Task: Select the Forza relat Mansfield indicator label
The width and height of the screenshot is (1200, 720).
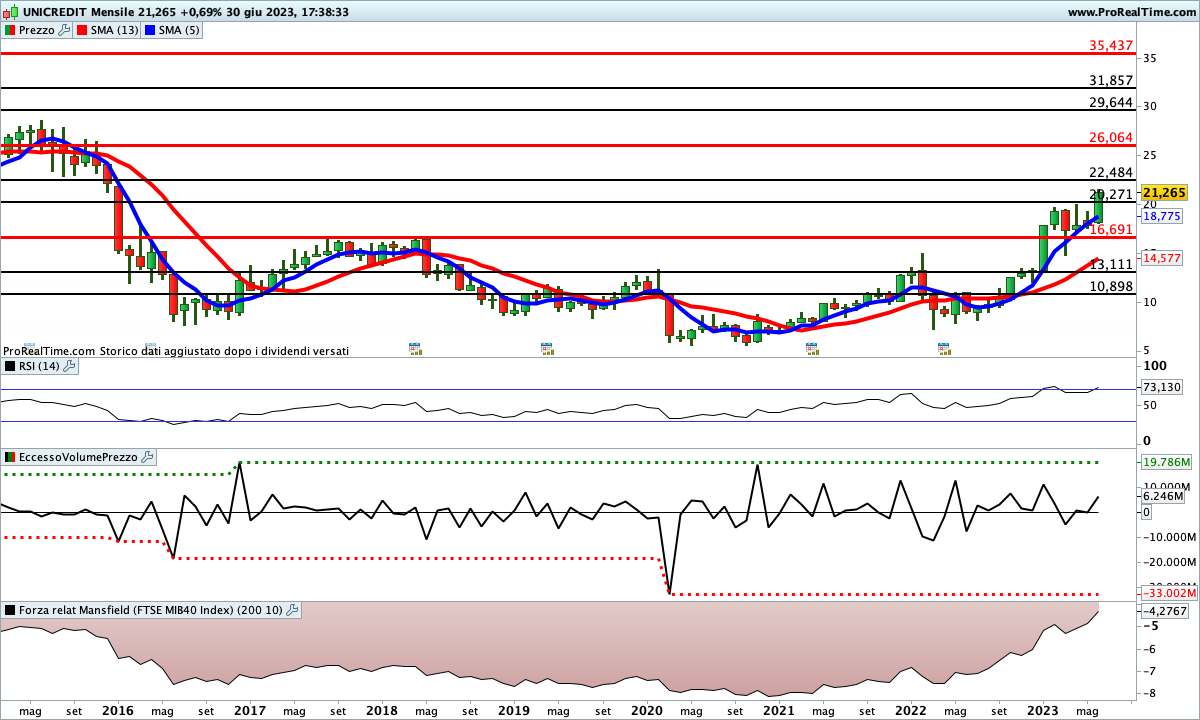Action: point(150,609)
